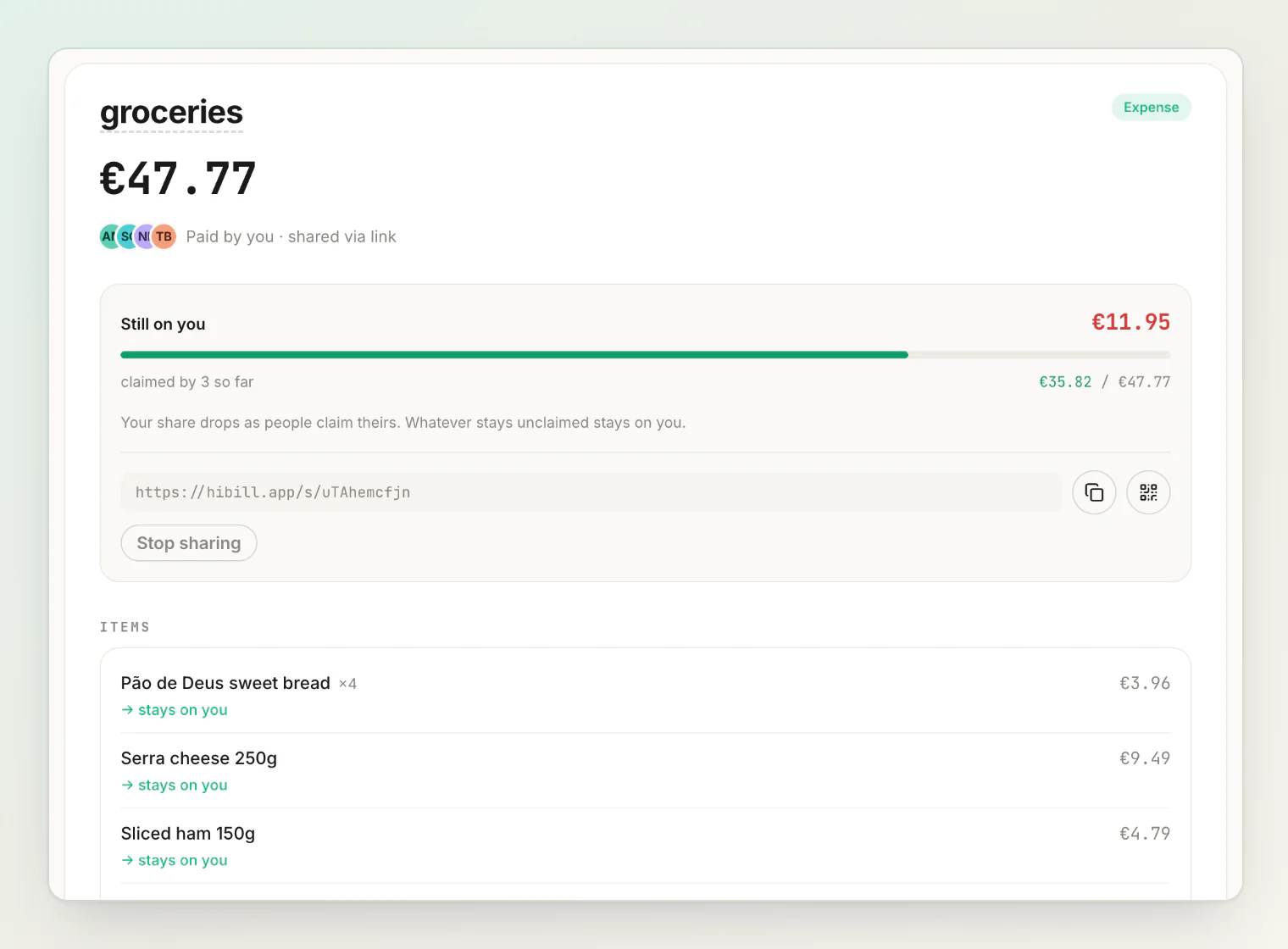Click the €47.77 total amount heading
Viewport: 1288px width, 949px height.
pos(178,178)
